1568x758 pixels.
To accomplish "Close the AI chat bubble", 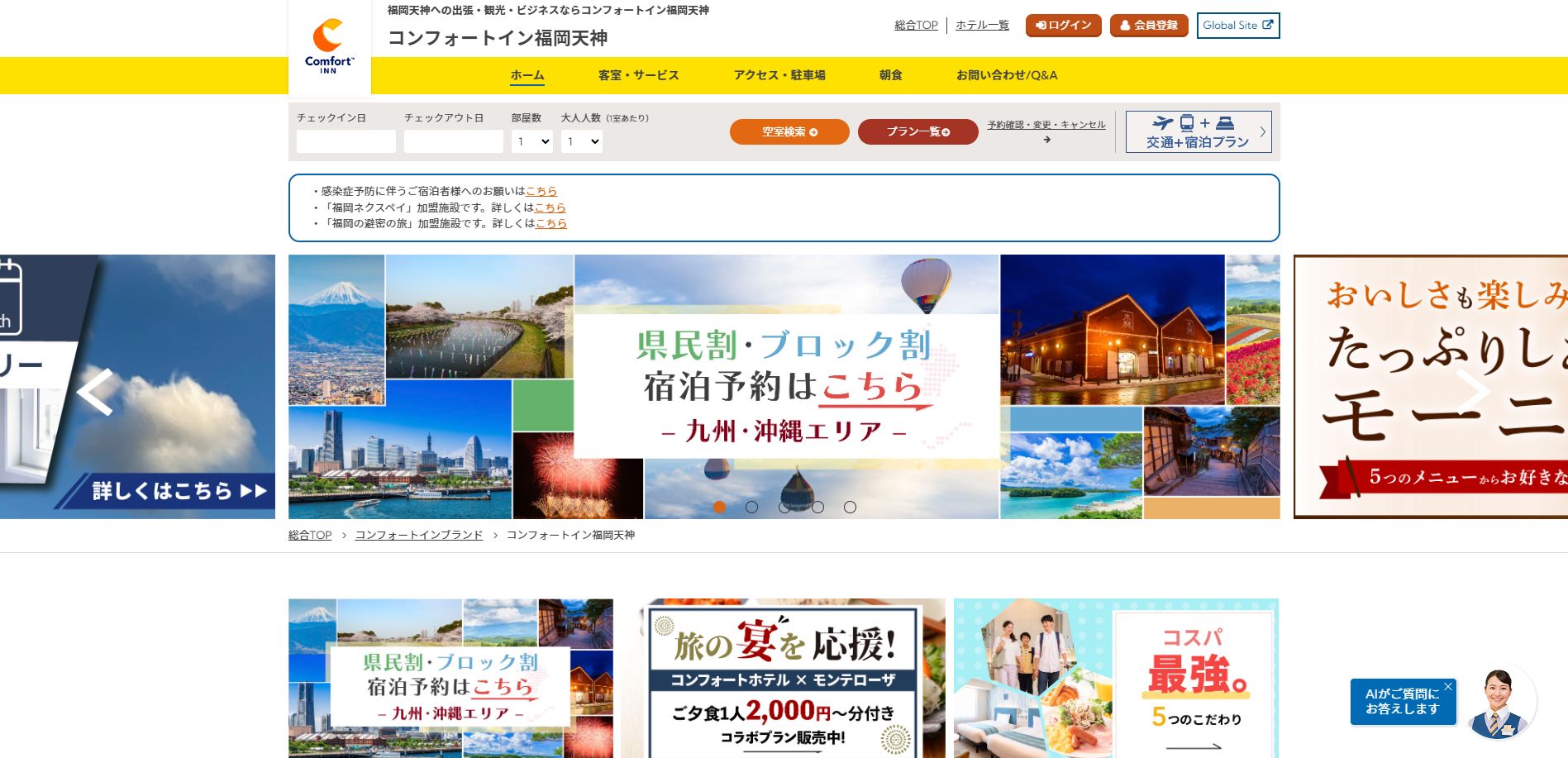I will pos(1447,686).
